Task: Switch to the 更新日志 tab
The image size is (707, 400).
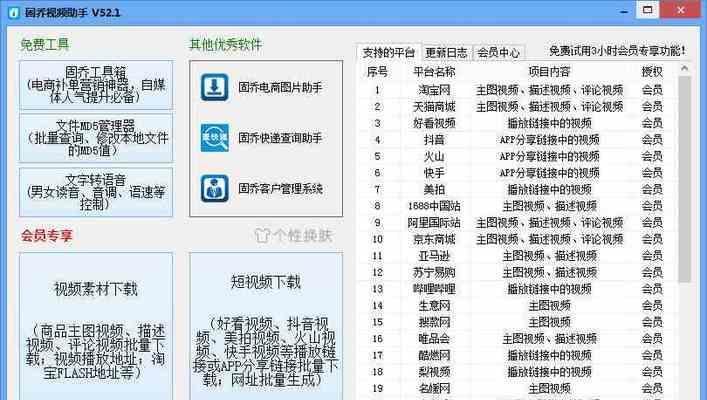Action: [446, 53]
